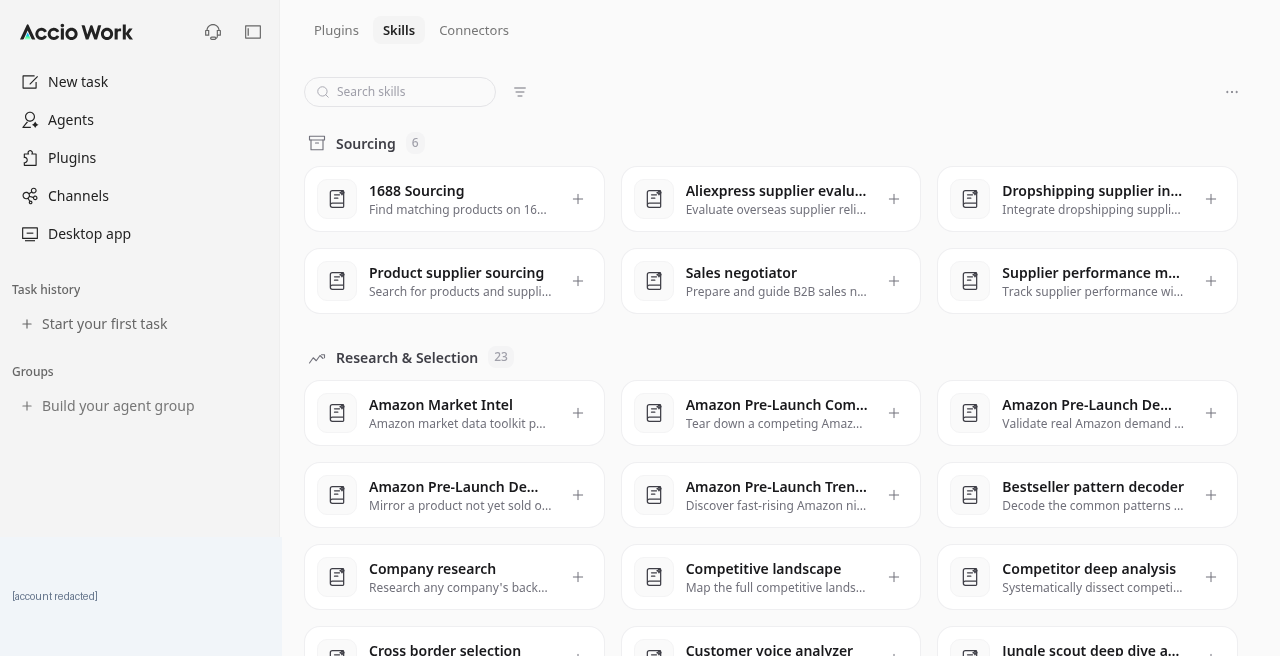Viewport: 1280px width, 656px height.
Task: Add the 1688 Sourcing skill
Action: point(578,199)
